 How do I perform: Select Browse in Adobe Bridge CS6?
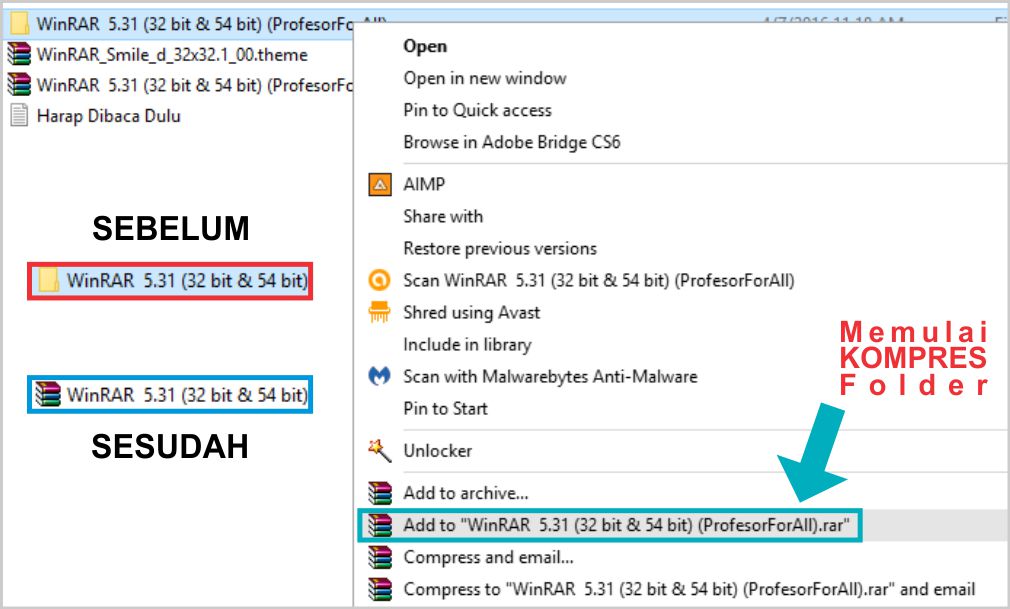click(x=512, y=142)
